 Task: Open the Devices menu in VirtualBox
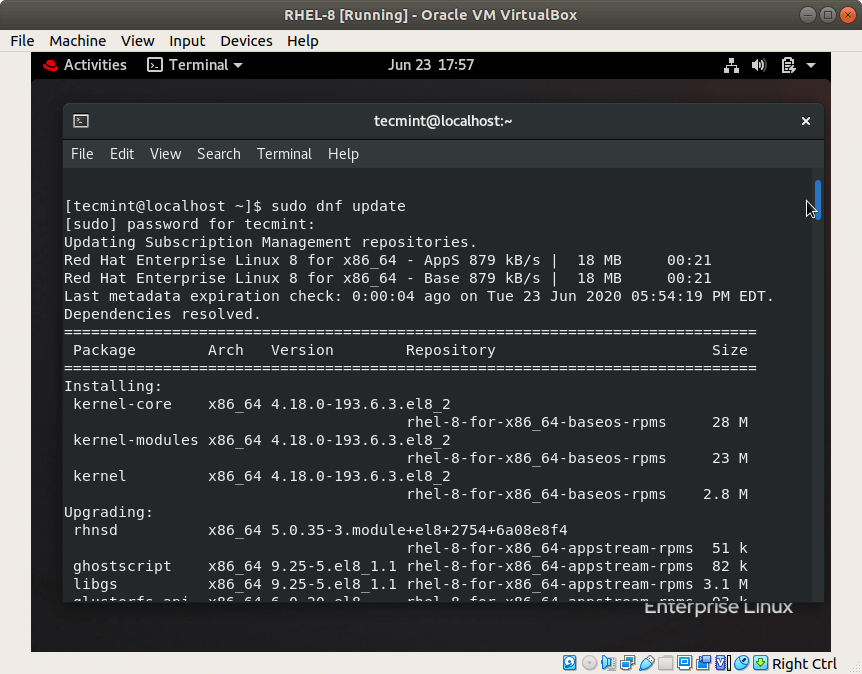[x=246, y=41]
